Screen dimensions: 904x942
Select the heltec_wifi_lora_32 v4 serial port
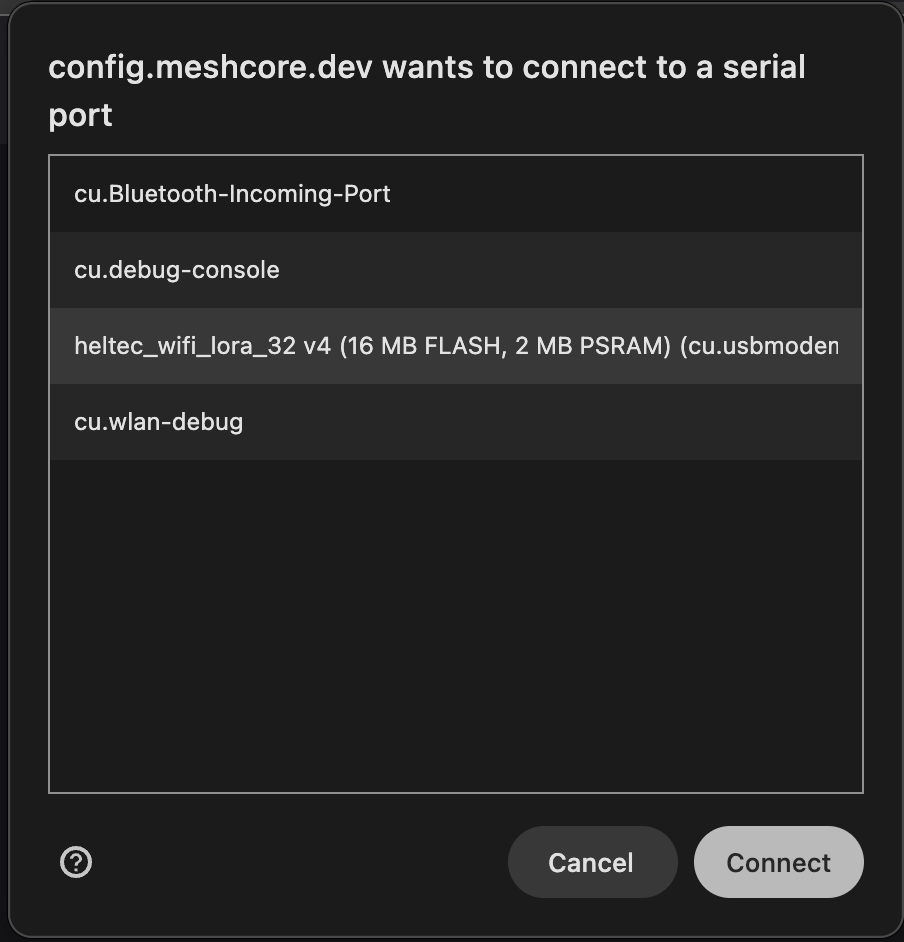click(x=455, y=346)
